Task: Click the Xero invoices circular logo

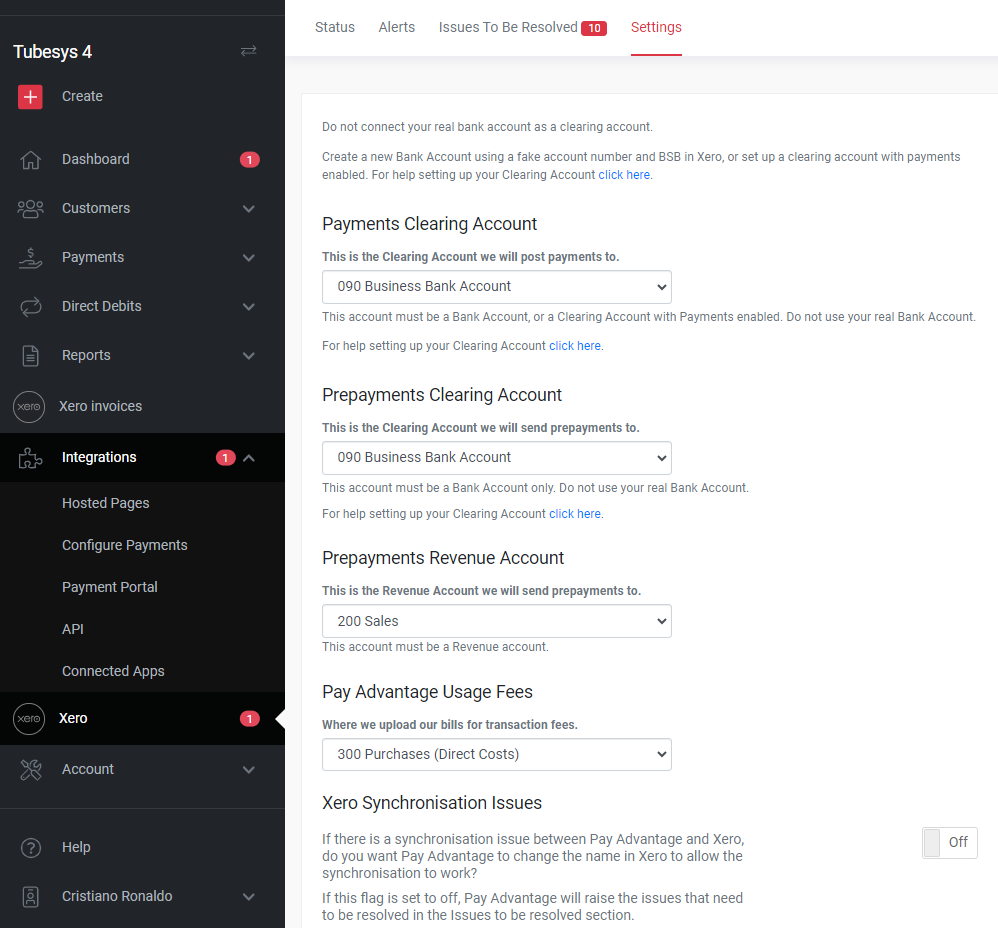Action: [x=29, y=406]
